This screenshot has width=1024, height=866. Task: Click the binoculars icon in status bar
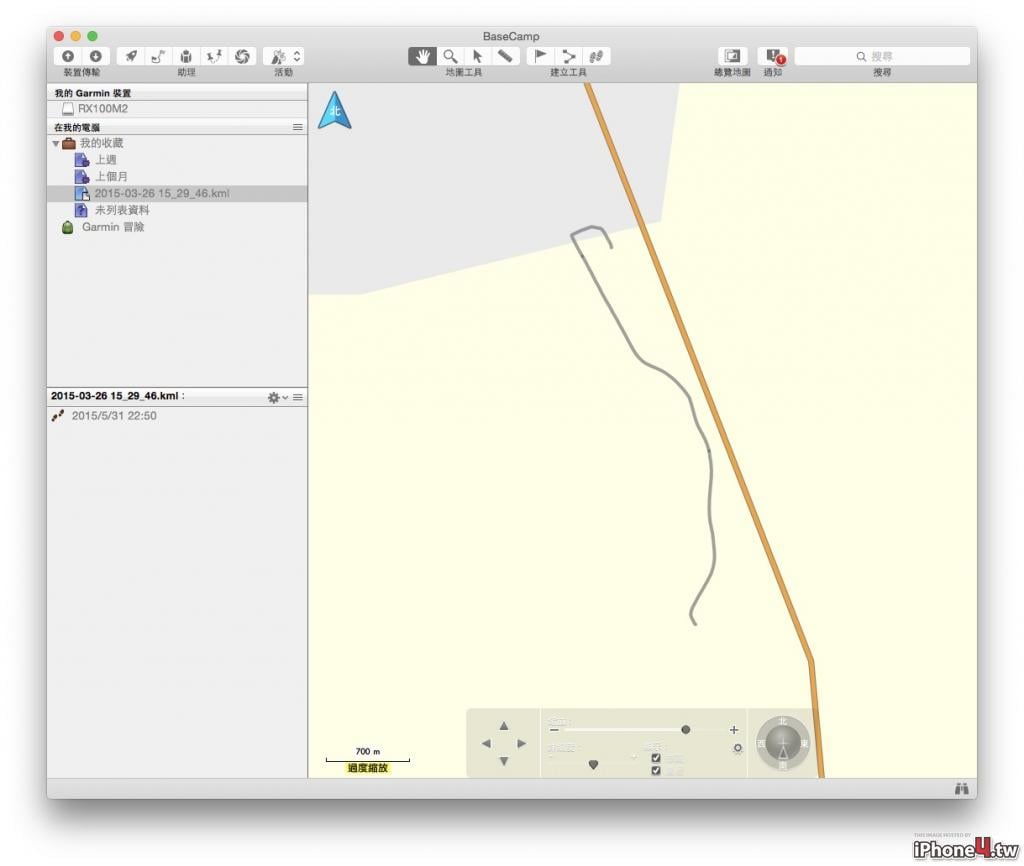961,789
